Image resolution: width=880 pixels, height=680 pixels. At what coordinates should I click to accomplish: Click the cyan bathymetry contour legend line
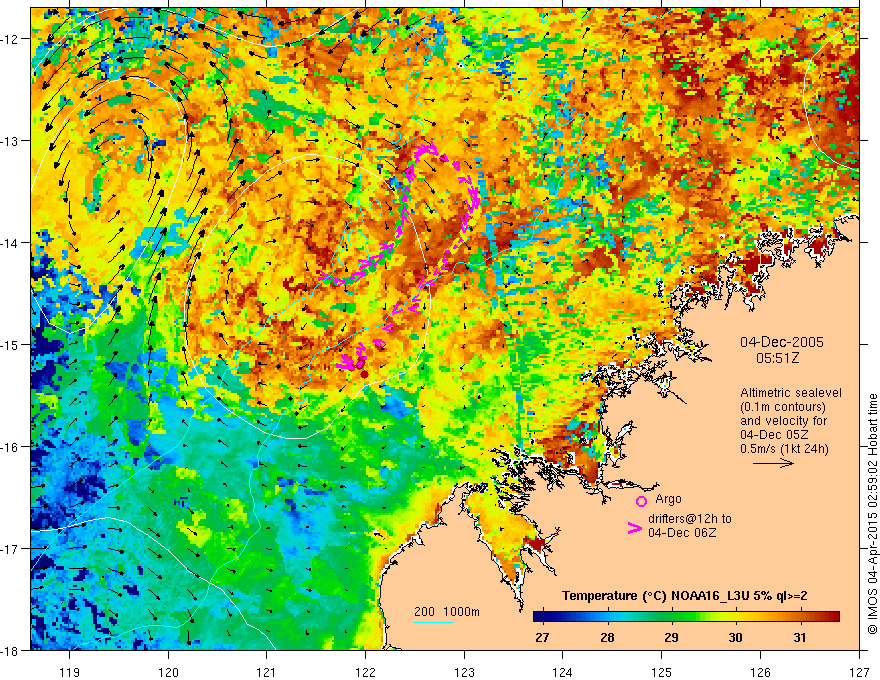point(434,622)
